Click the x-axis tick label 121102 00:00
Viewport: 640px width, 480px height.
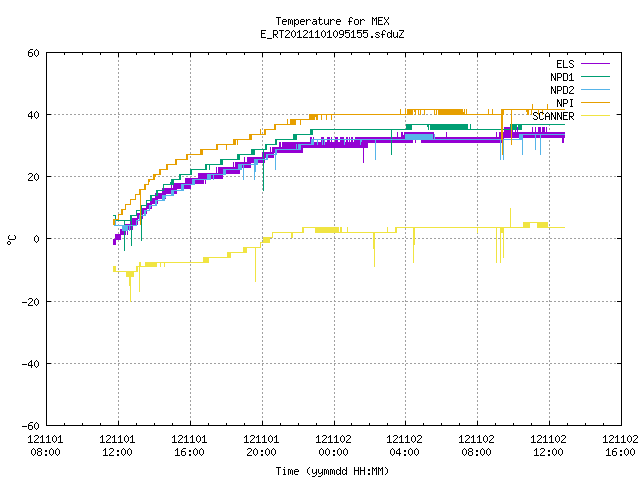coord(333,446)
